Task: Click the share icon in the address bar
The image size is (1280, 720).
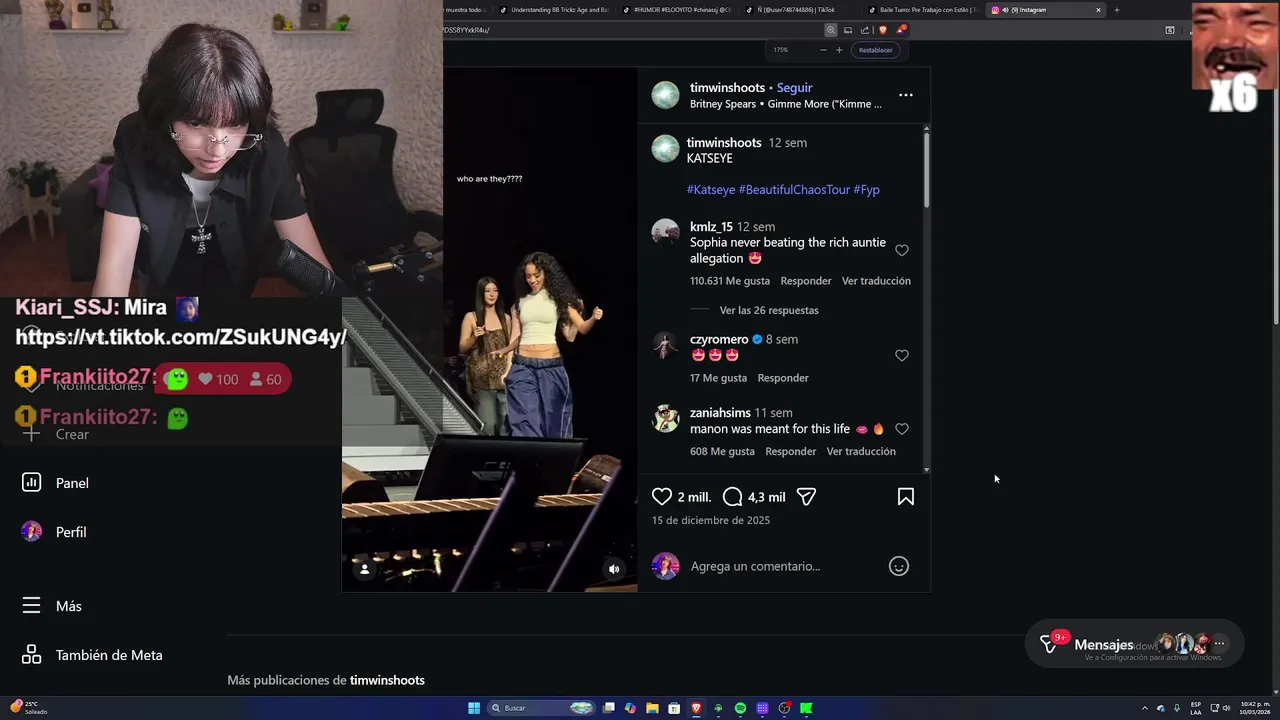Action: (865, 30)
